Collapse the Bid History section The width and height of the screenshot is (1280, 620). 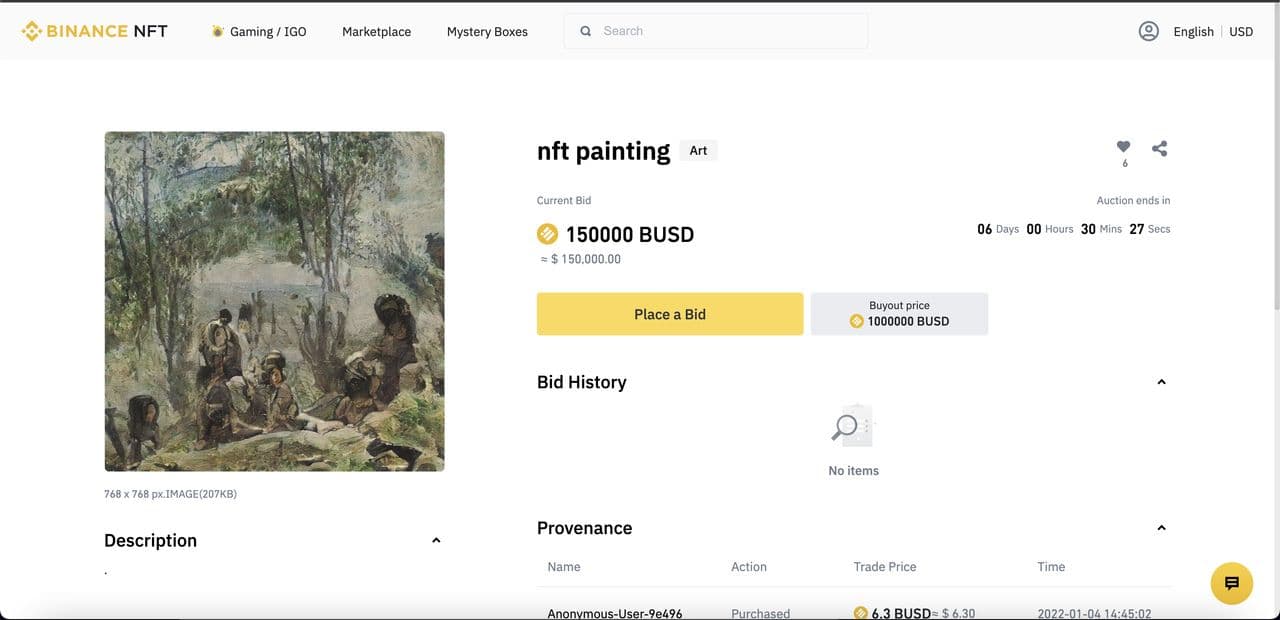(1161, 382)
